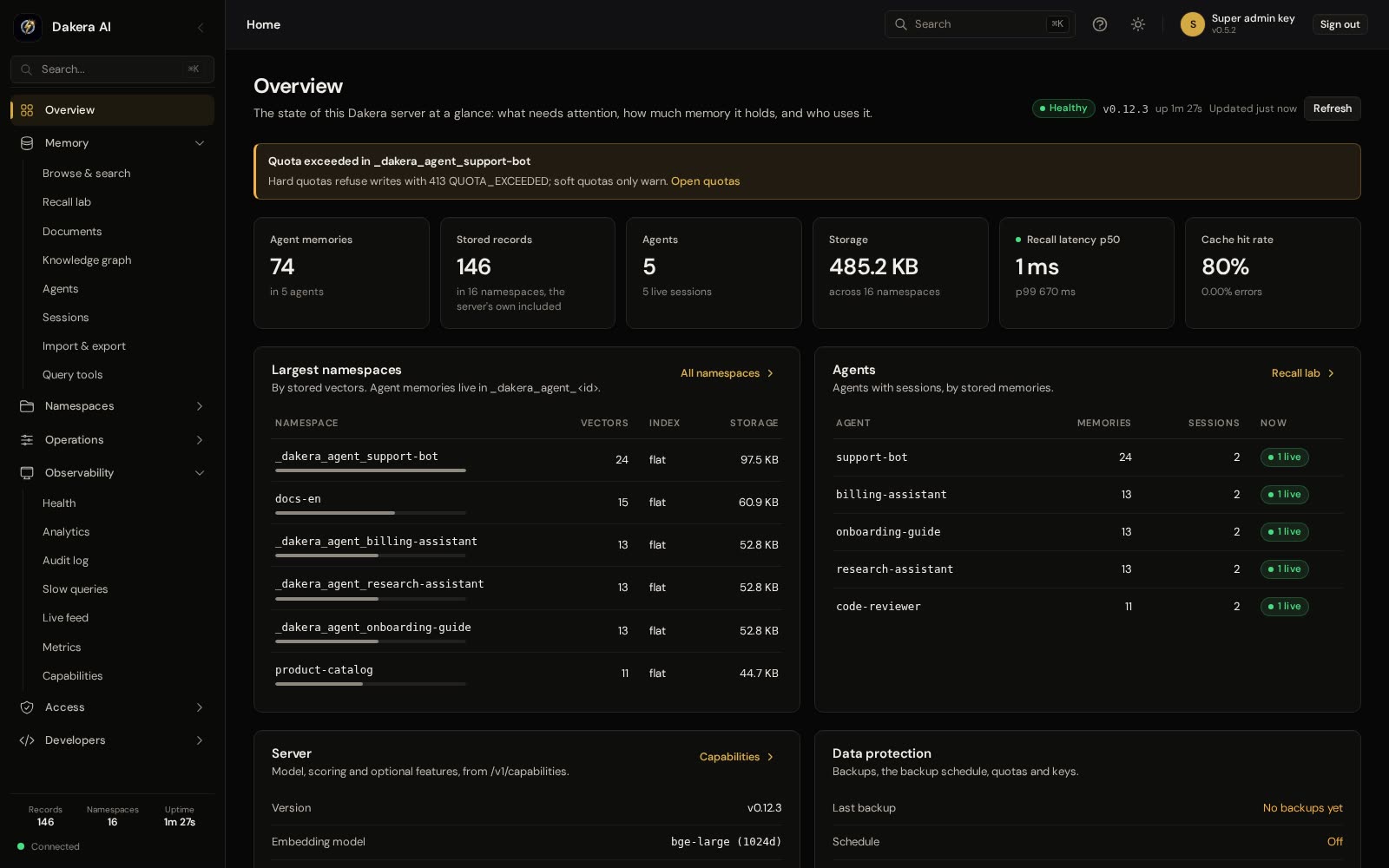Open Agents page from sidebar
Screen dimensions: 1389x868
point(60,289)
